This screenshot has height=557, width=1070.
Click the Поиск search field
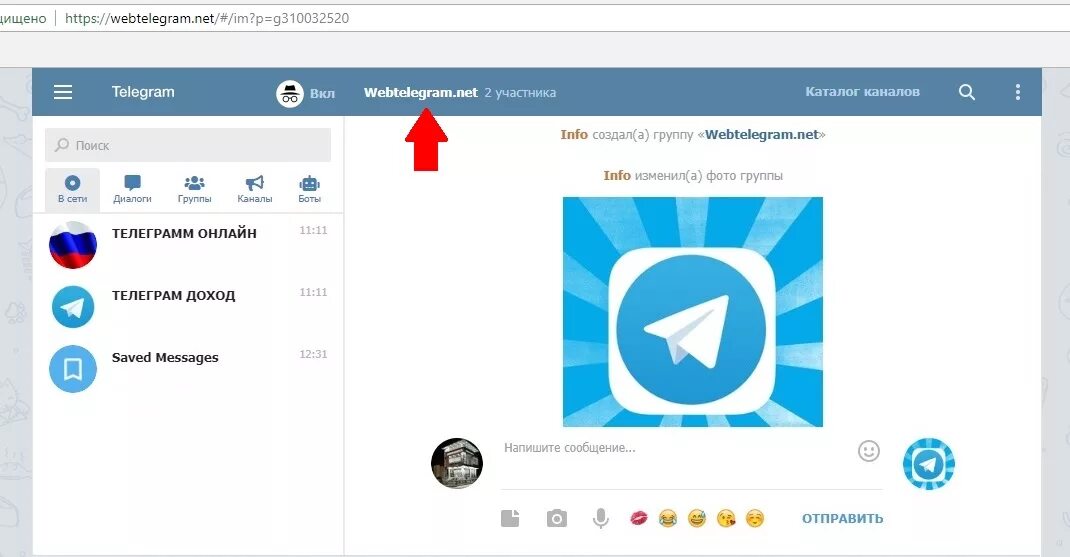[188, 145]
